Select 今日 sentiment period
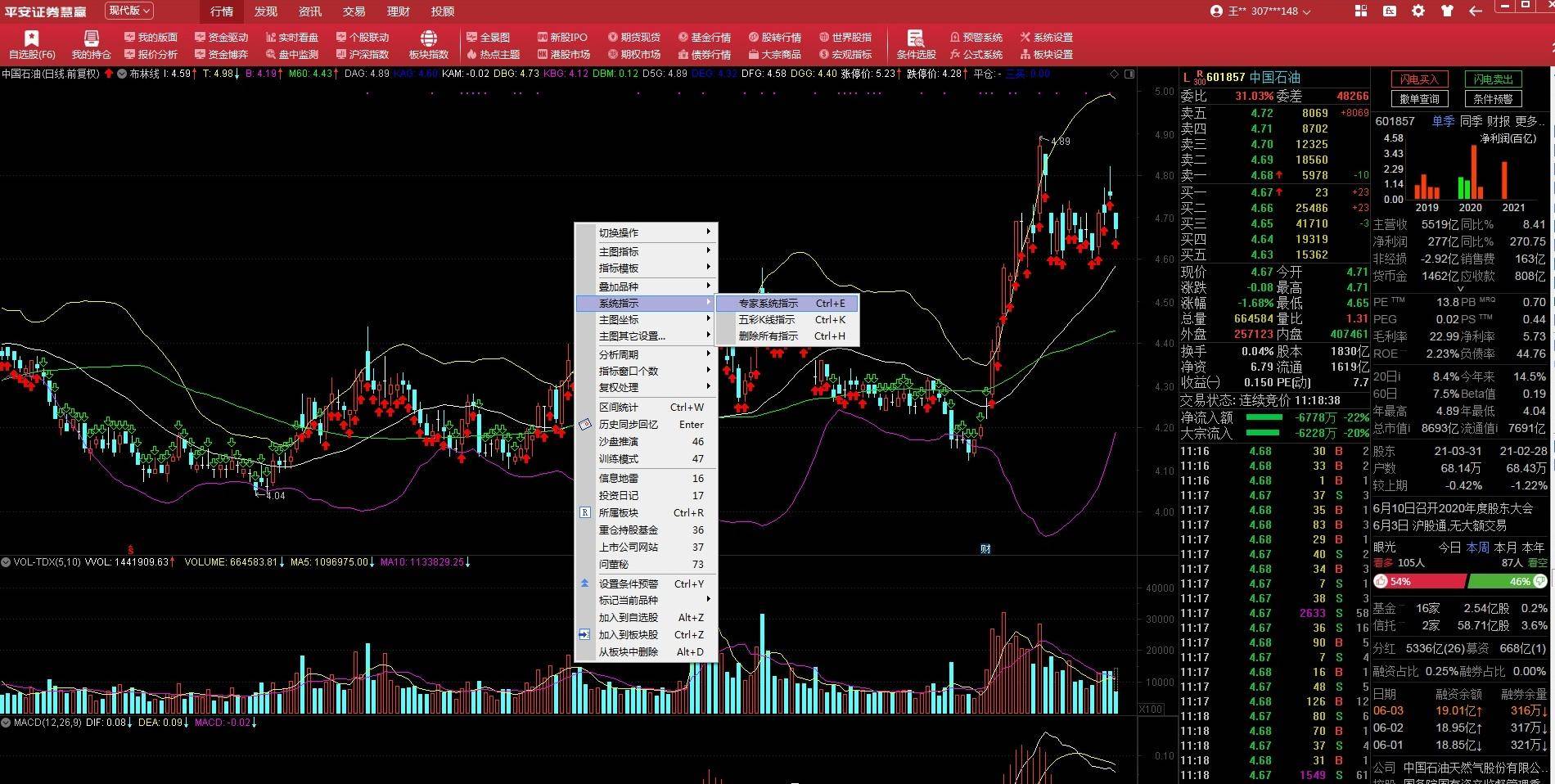This screenshot has height=784, width=1555. click(x=1449, y=547)
